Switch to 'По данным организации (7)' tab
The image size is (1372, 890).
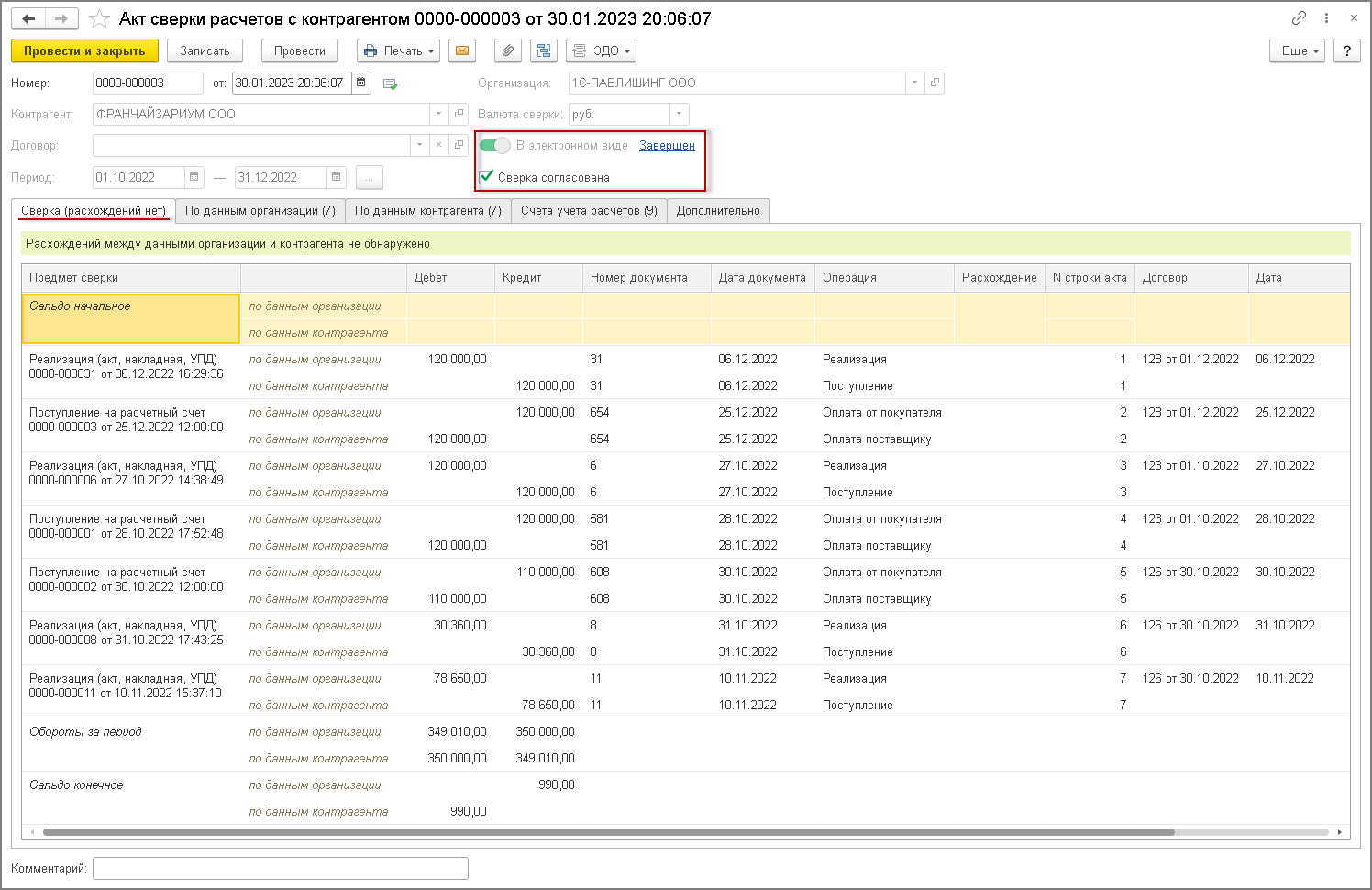260,211
